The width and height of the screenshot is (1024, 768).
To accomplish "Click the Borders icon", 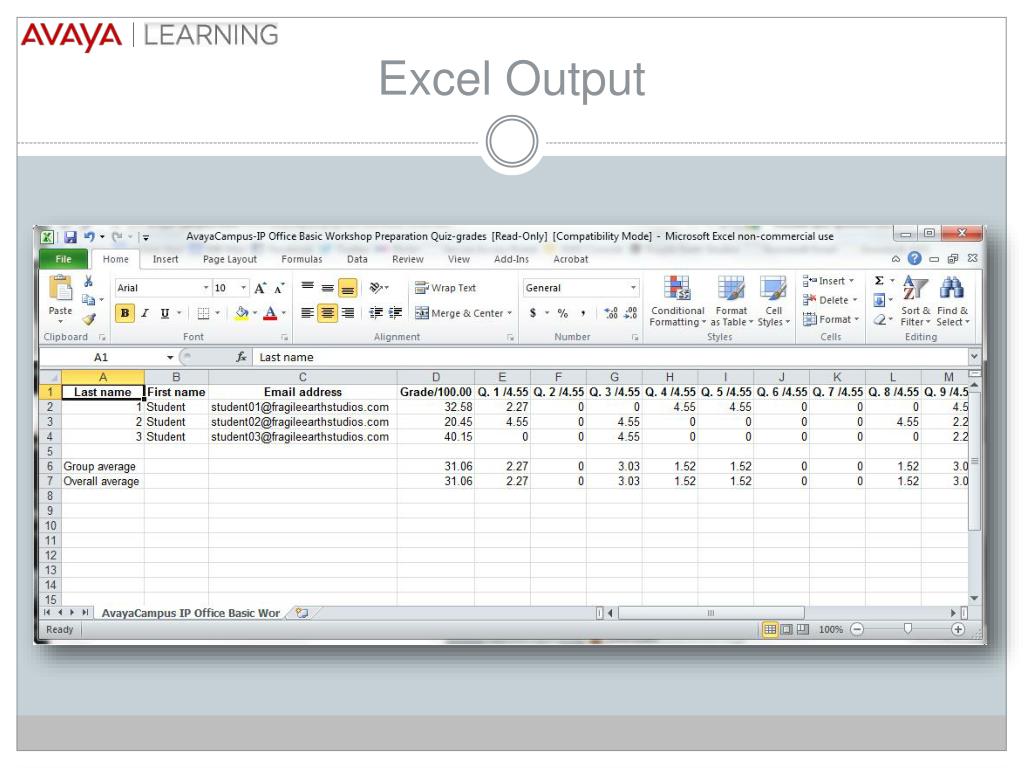I will click(204, 313).
